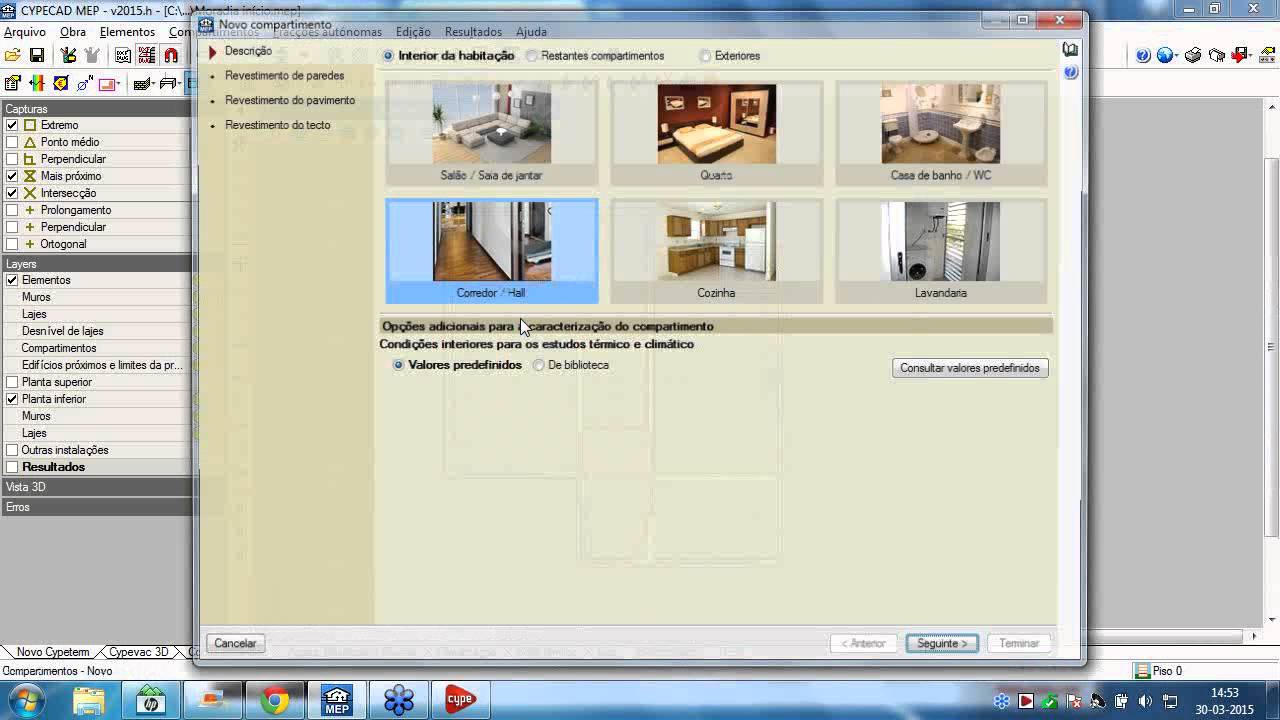Collapse the Layers panel header
This screenshot has height=720, width=1280.
[96, 263]
